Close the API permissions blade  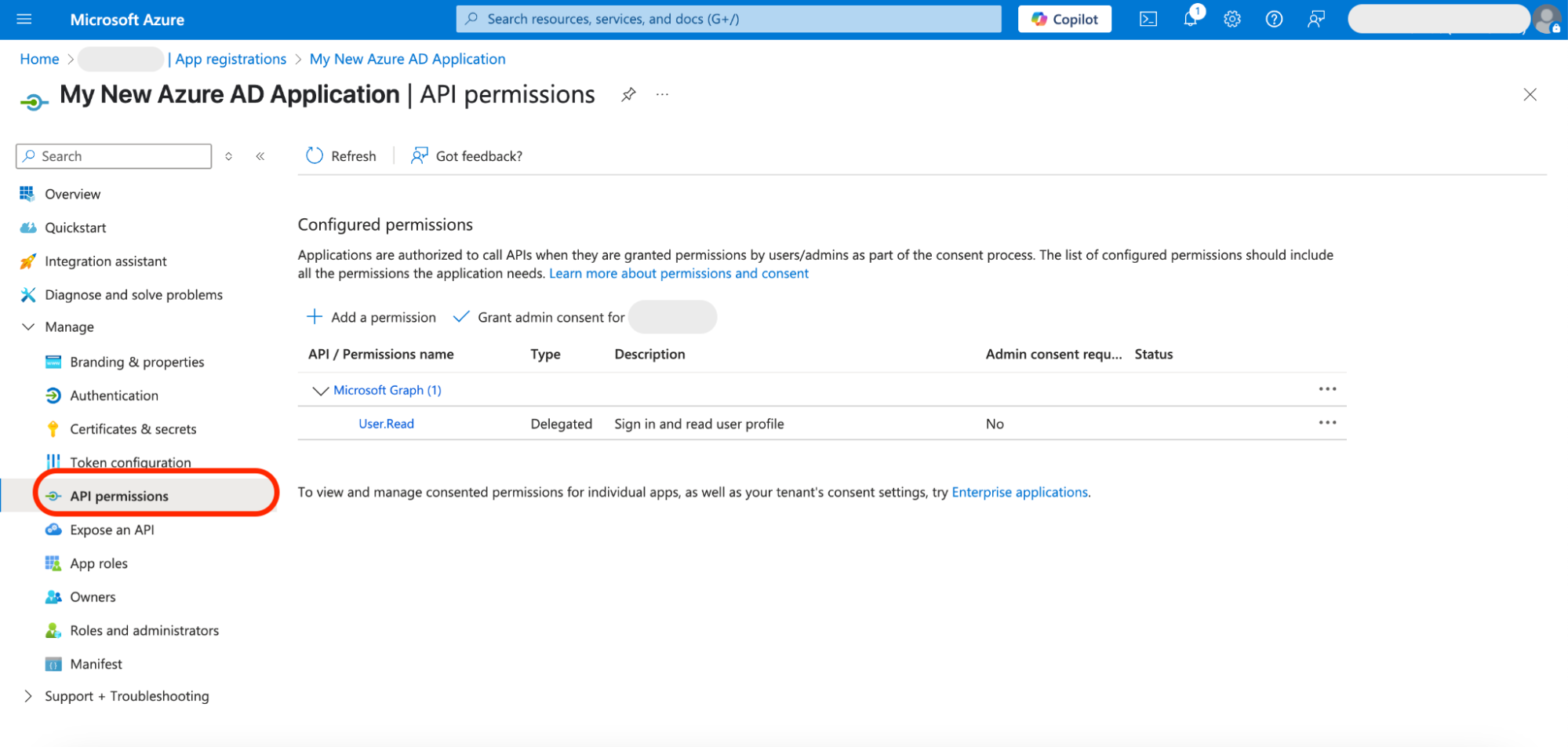(x=1530, y=95)
